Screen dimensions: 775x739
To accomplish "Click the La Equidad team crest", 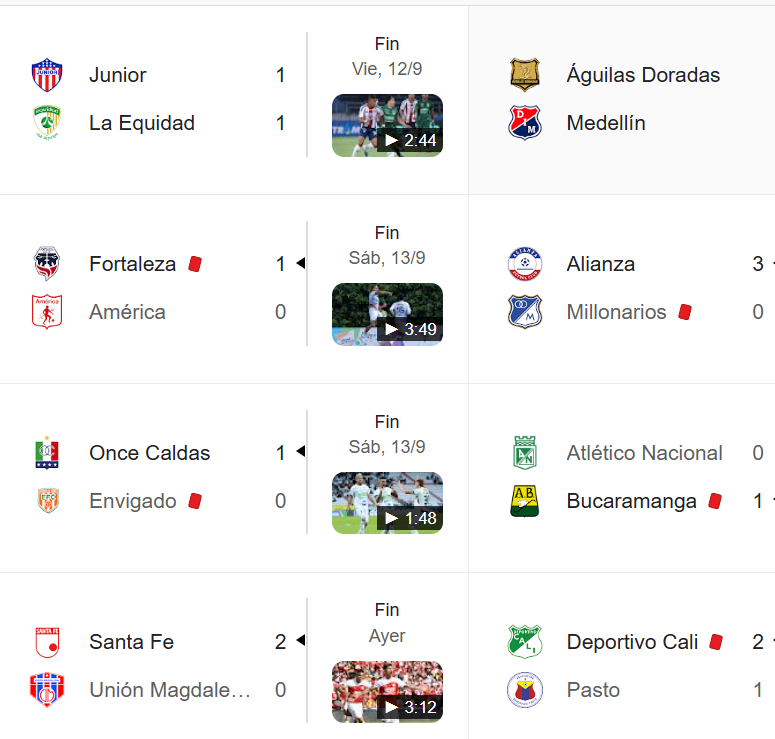I will (47, 122).
